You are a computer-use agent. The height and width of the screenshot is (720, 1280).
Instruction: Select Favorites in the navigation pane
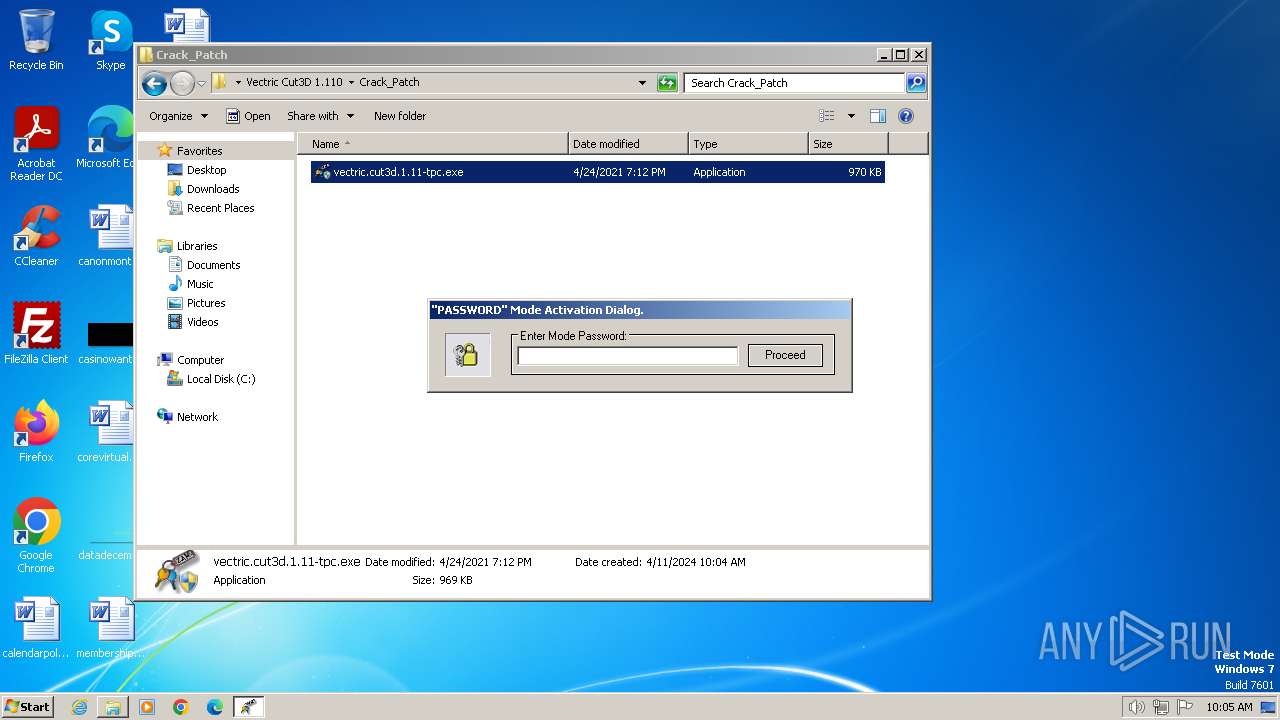click(199, 151)
